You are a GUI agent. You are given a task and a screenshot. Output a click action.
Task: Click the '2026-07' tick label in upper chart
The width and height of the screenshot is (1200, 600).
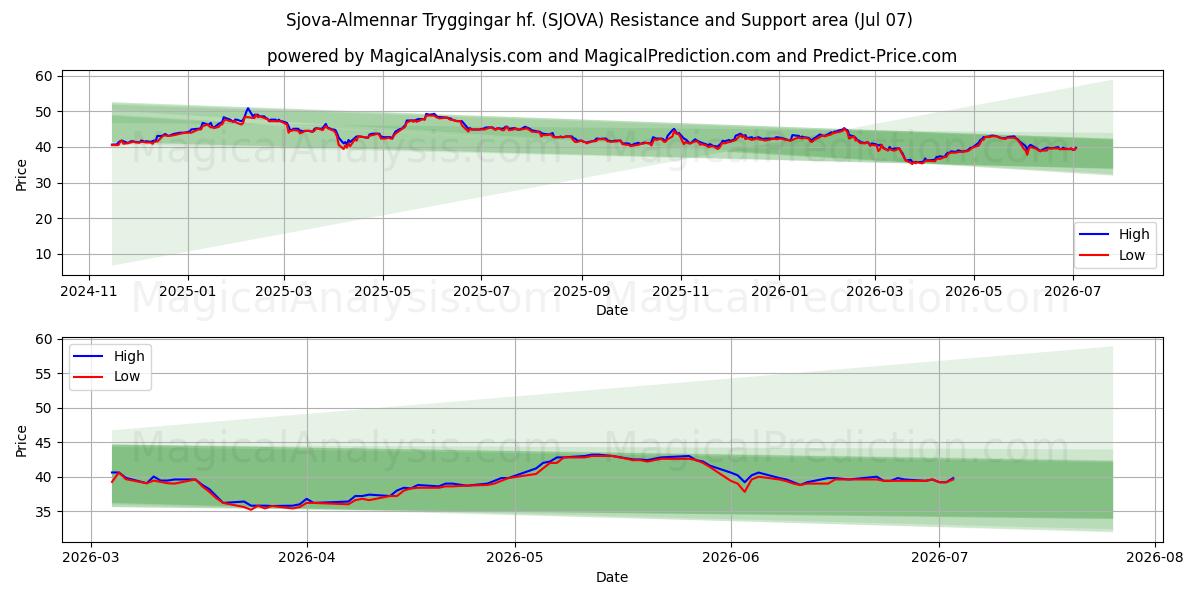(1072, 291)
